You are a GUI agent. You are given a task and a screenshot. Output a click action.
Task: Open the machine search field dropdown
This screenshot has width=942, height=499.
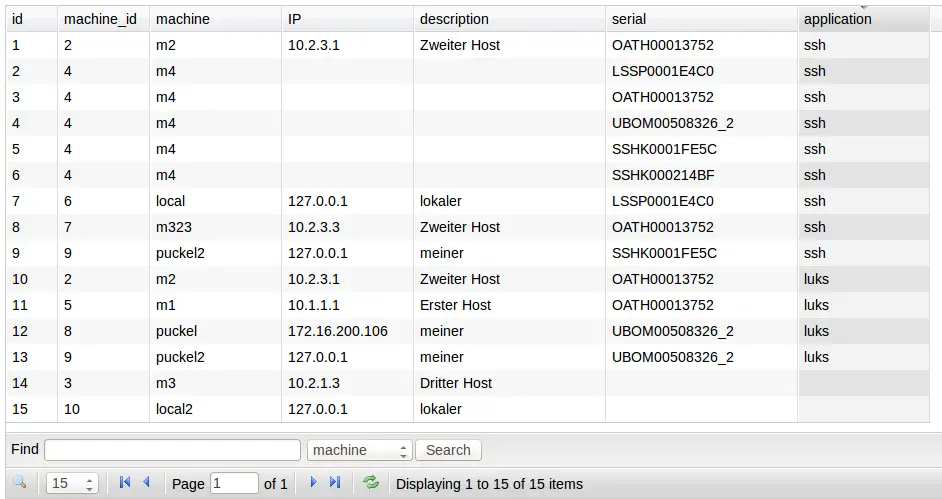click(x=359, y=450)
